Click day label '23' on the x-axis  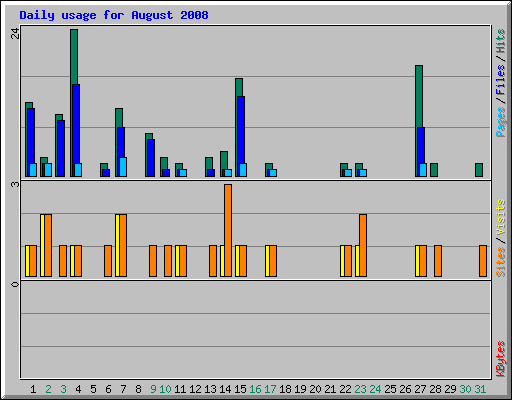click(x=360, y=389)
